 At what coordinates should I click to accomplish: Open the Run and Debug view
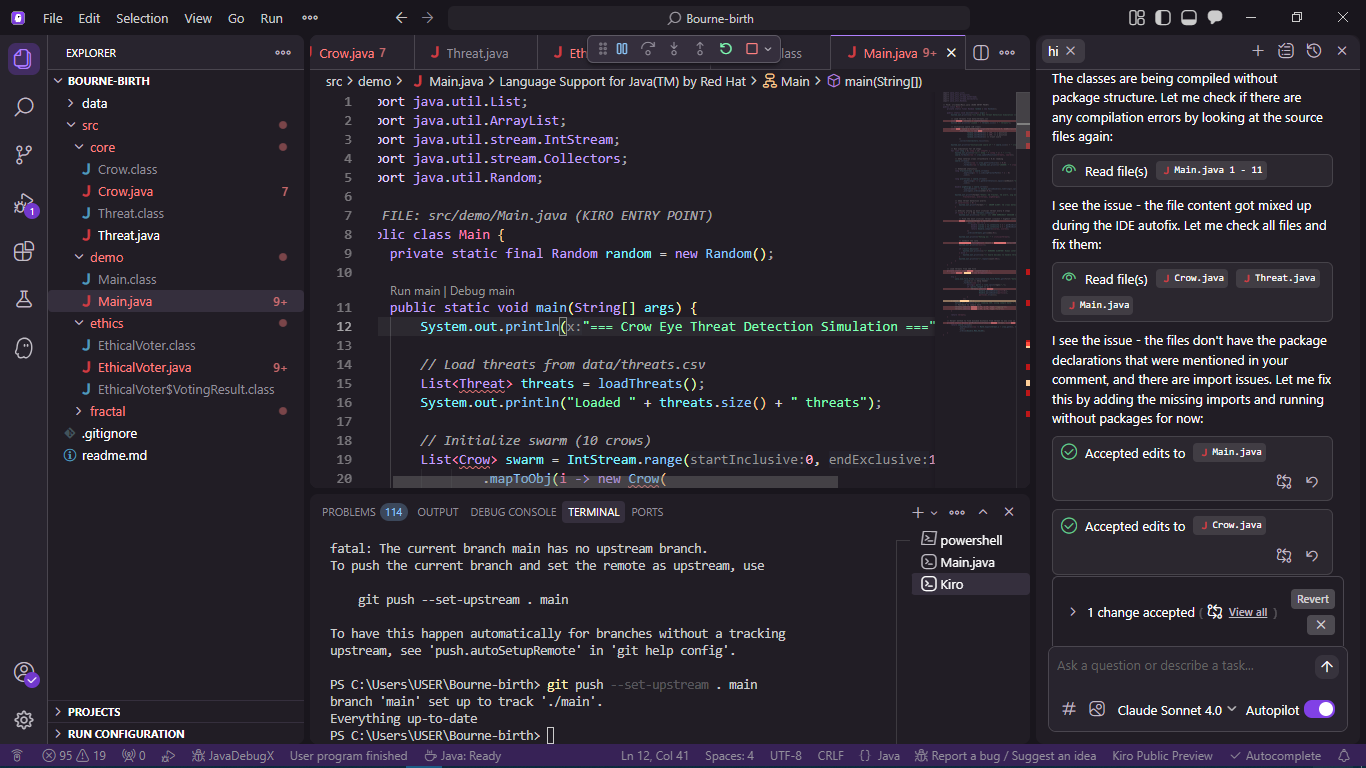(x=24, y=204)
